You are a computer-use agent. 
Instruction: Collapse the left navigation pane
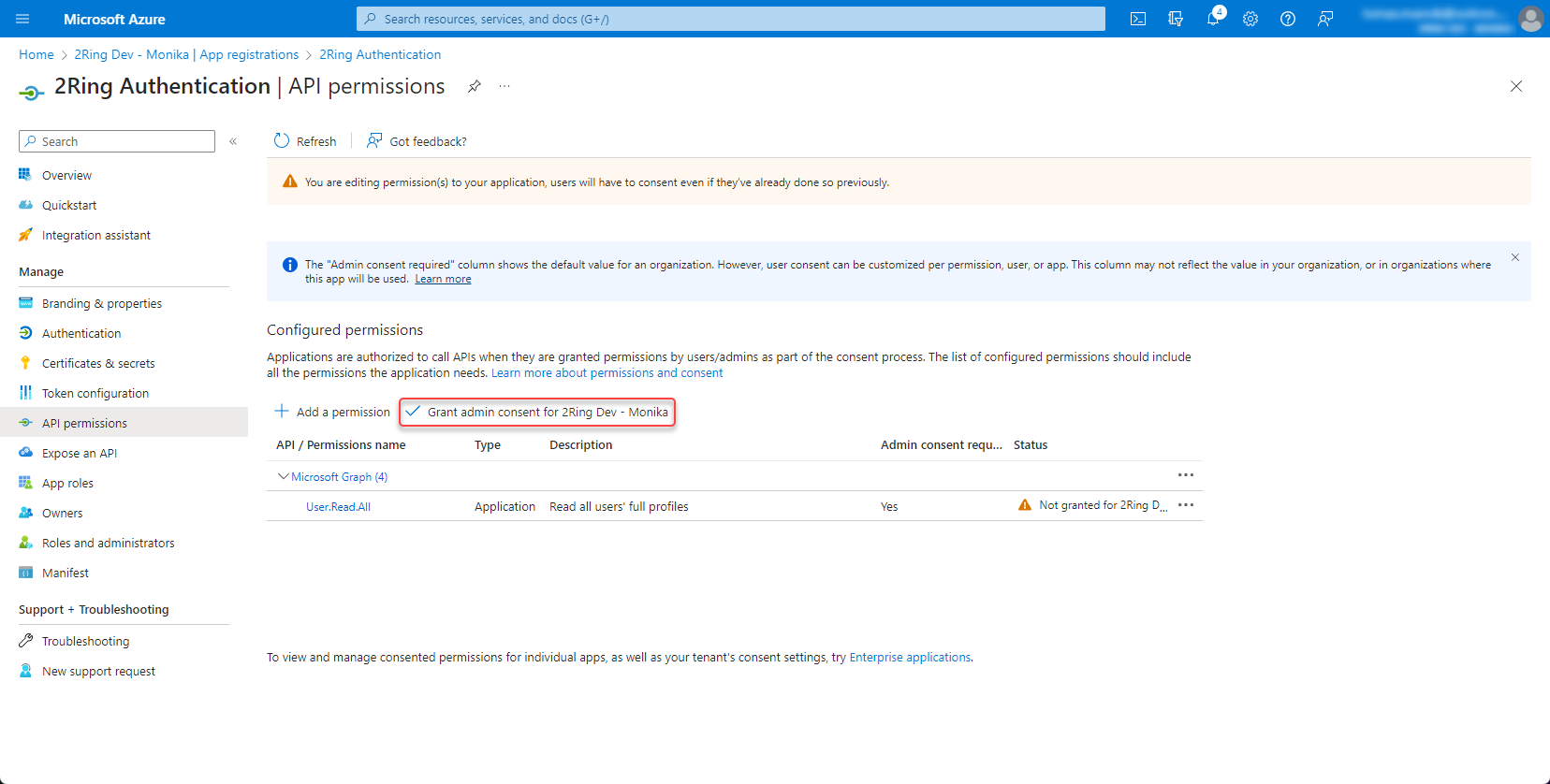tap(233, 141)
